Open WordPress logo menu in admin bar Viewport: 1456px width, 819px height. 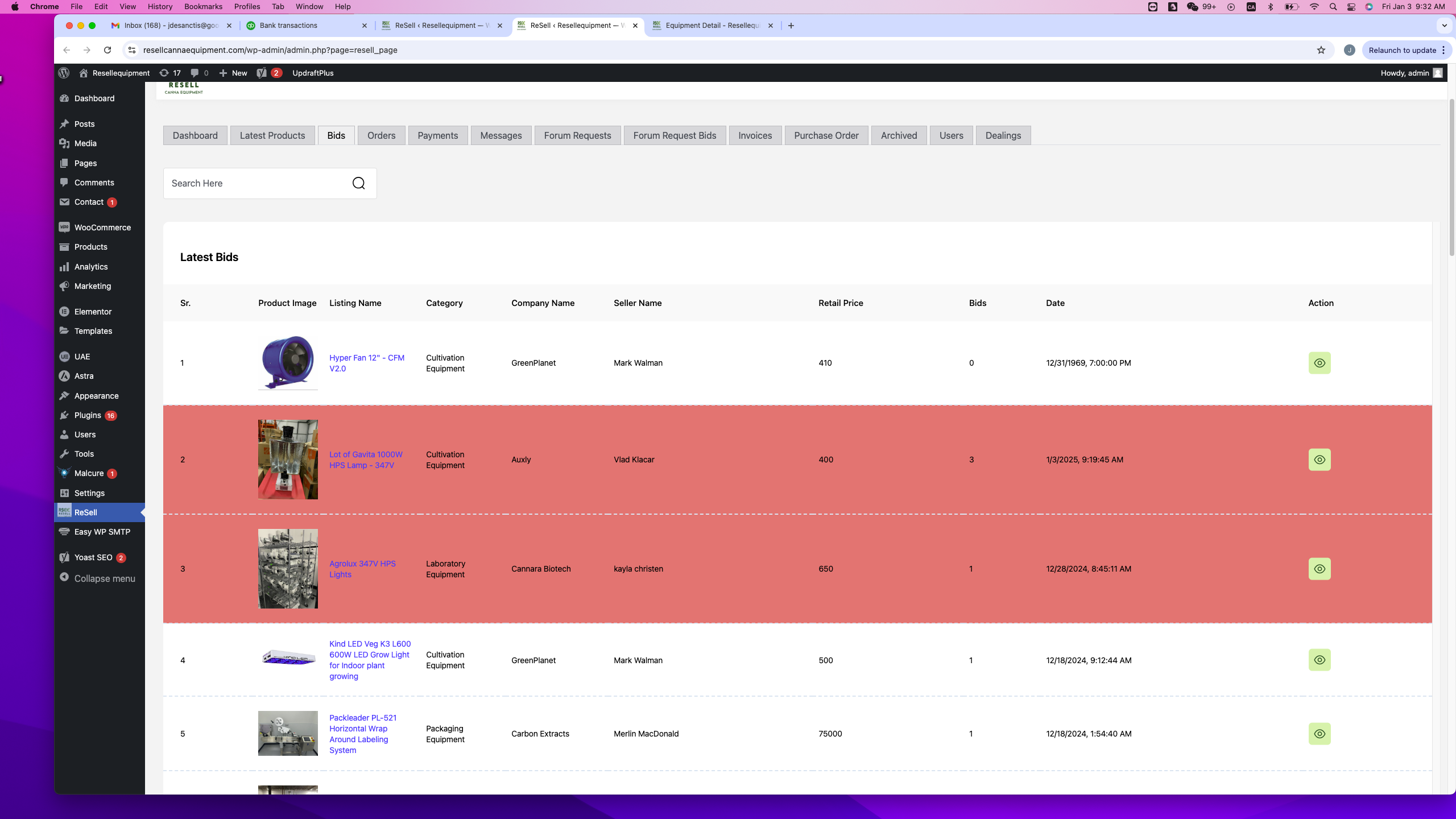coord(64,73)
